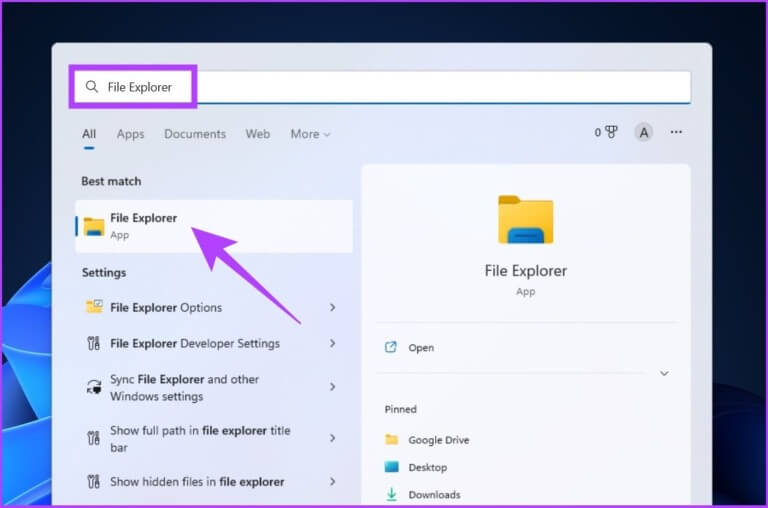Open Sync File Explorer and other Windows settings
Screen dimensions: 768x508
pyautogui.click(x=214, y=387)
